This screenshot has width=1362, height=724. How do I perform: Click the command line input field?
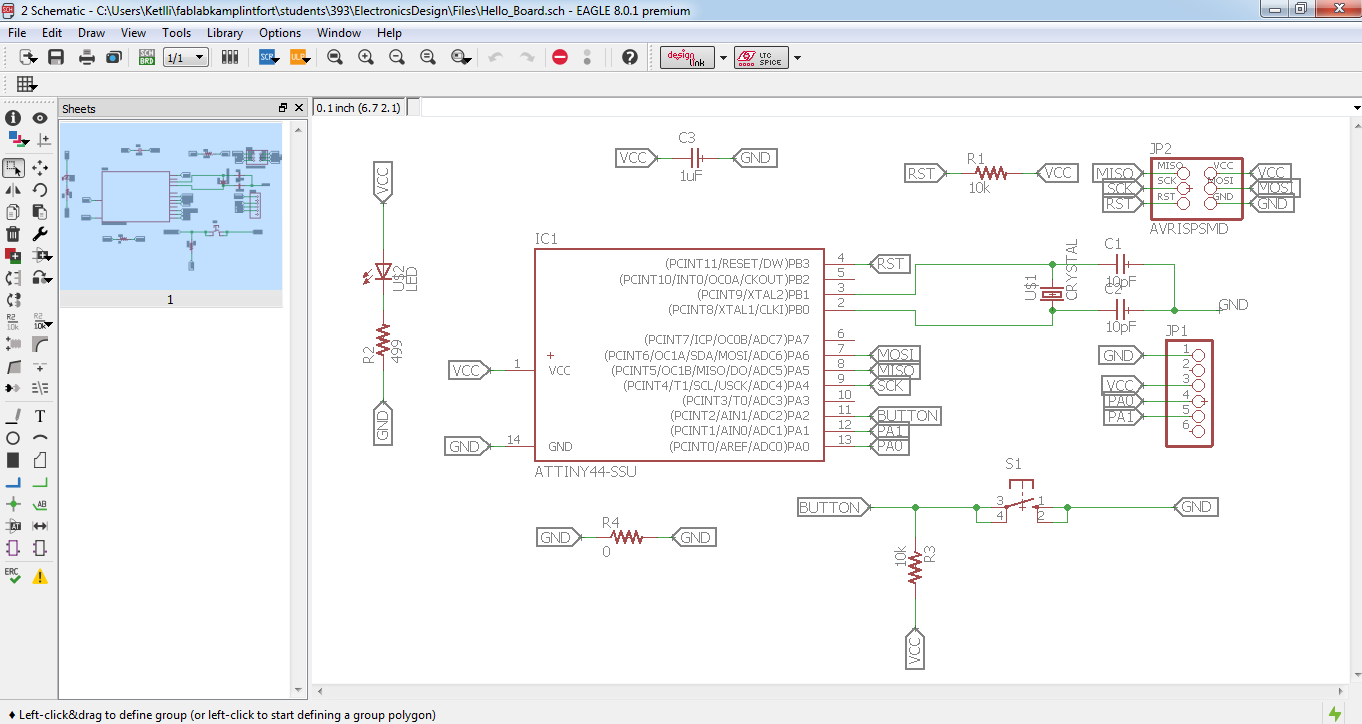tap(884, 107)
